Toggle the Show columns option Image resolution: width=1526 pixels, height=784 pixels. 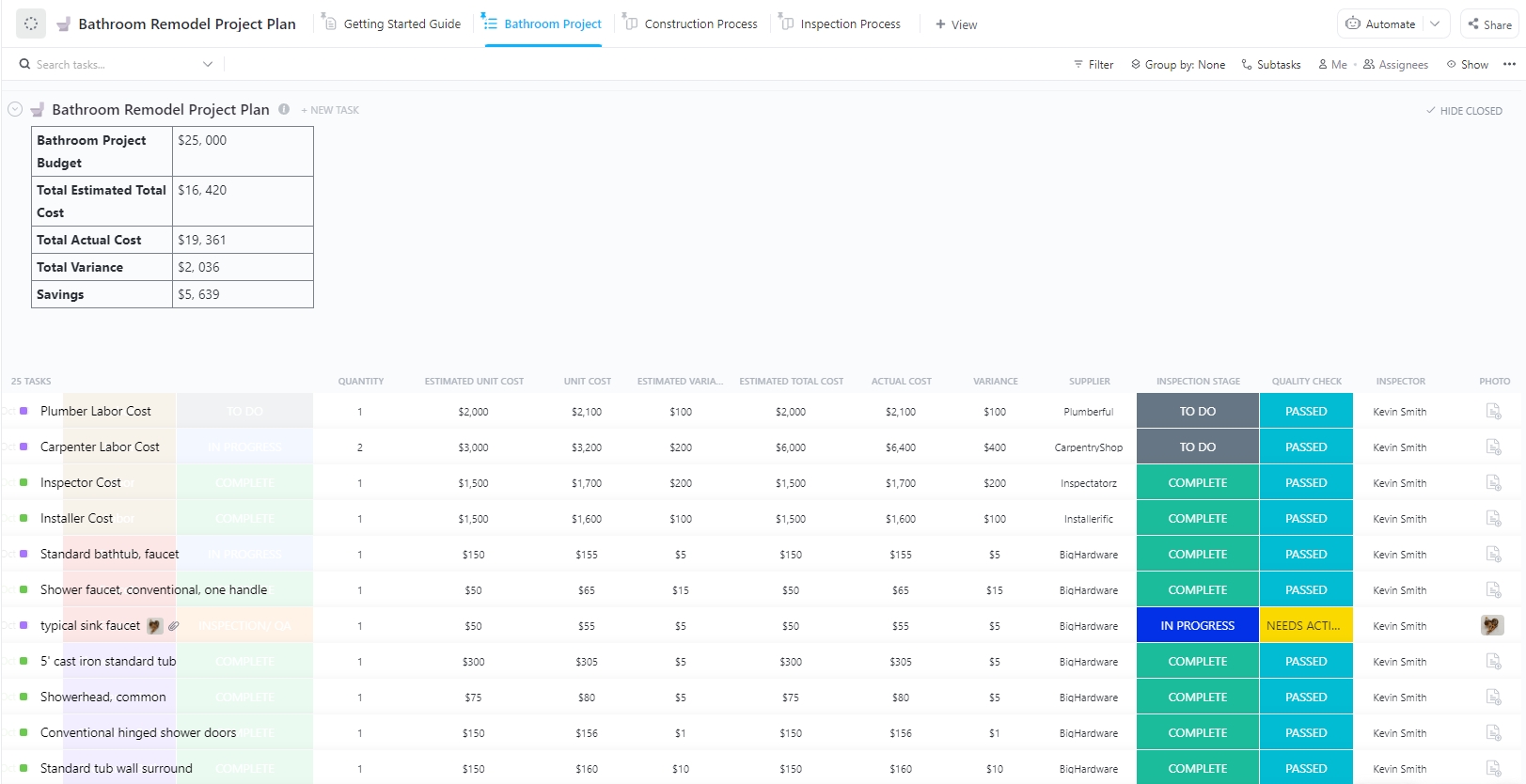click(1467, 65)
